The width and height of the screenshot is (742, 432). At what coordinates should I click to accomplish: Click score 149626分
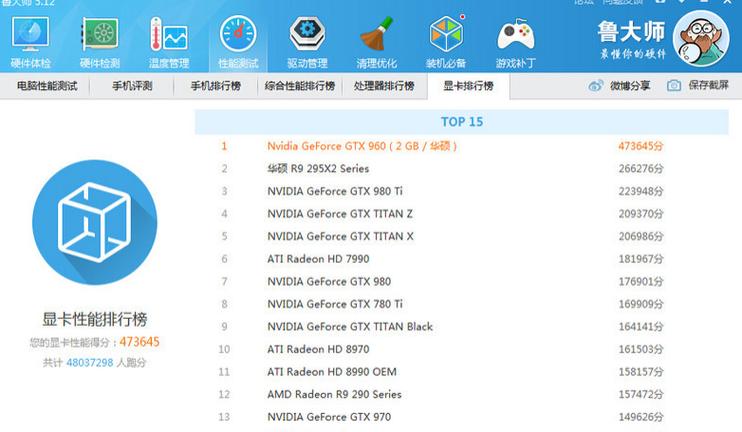(641, 417)
